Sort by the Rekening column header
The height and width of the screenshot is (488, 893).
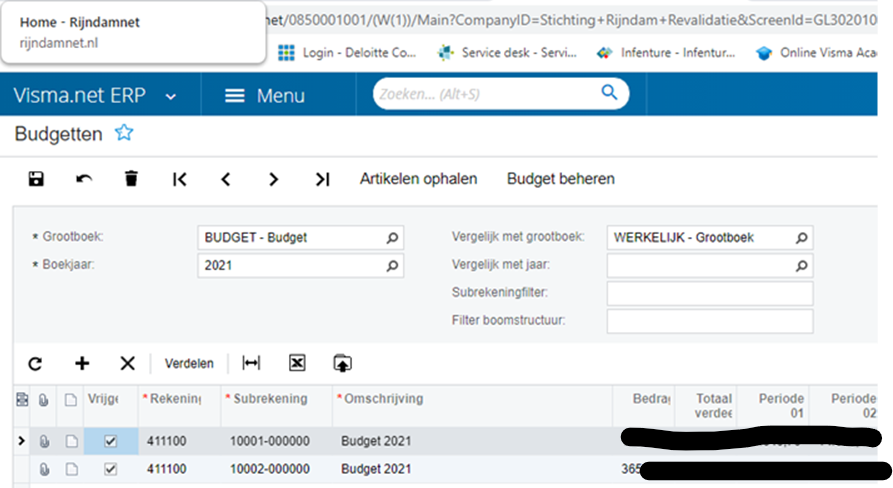point(179,406)
